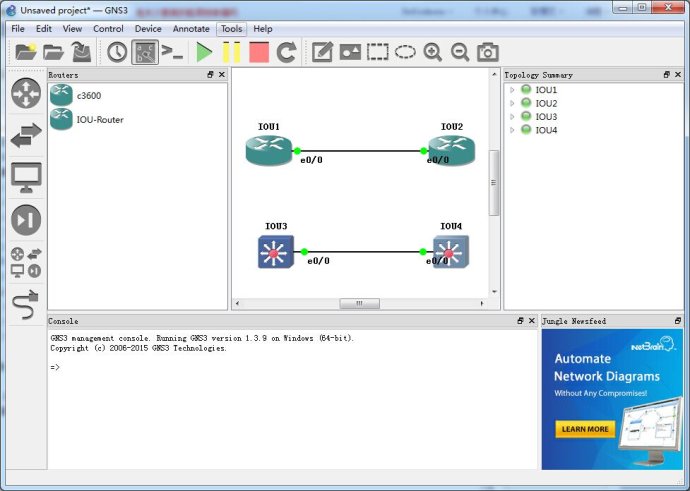Save project with the Save As toolbar icon

click(81, 52)
